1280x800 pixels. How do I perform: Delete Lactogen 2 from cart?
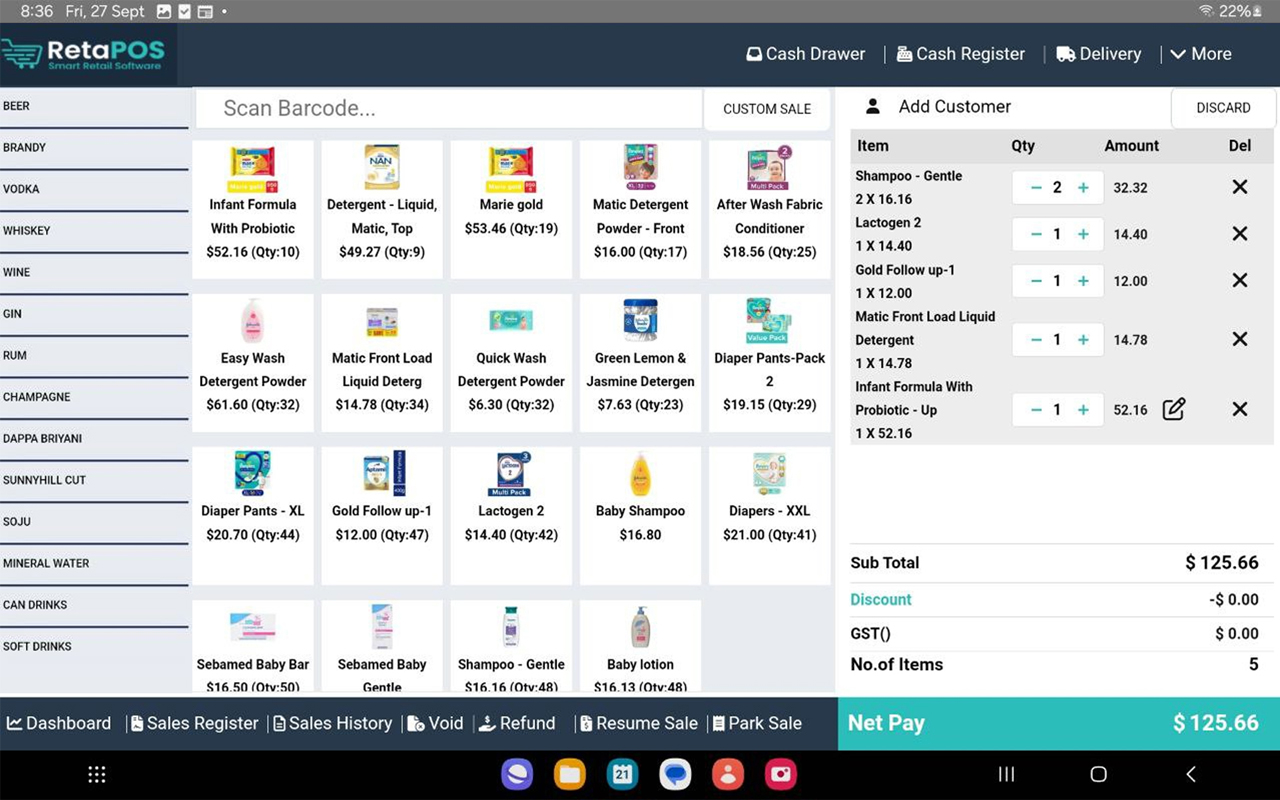(1240, 234)
